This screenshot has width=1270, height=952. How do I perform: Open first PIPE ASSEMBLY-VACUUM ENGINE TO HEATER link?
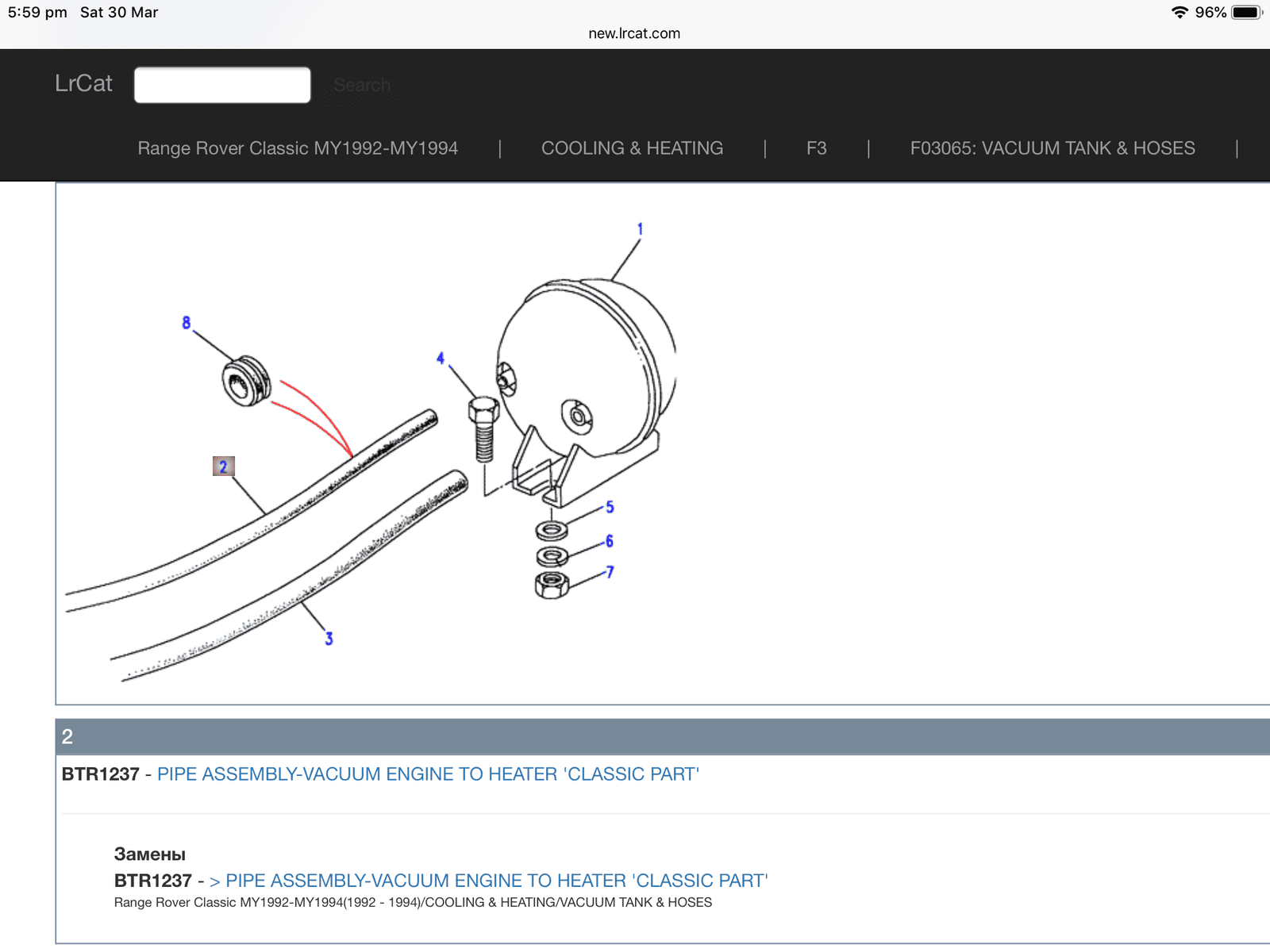point(428,774)
